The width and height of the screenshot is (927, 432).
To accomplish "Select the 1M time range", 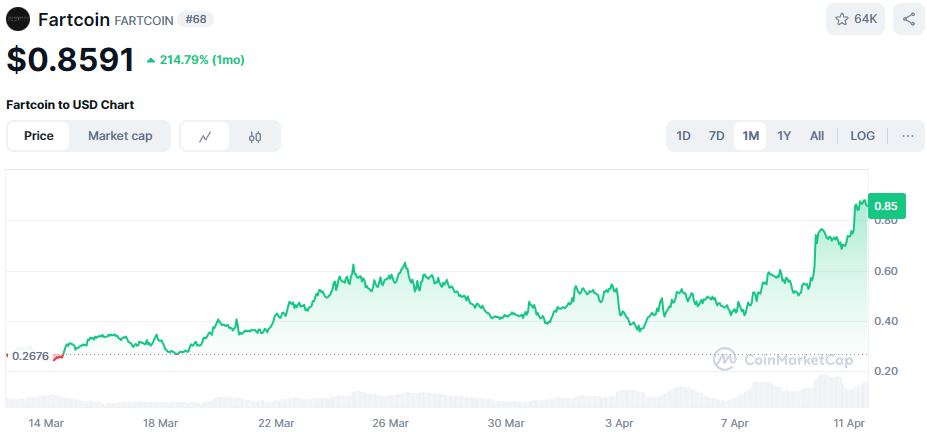I will [x=750, y=136].
